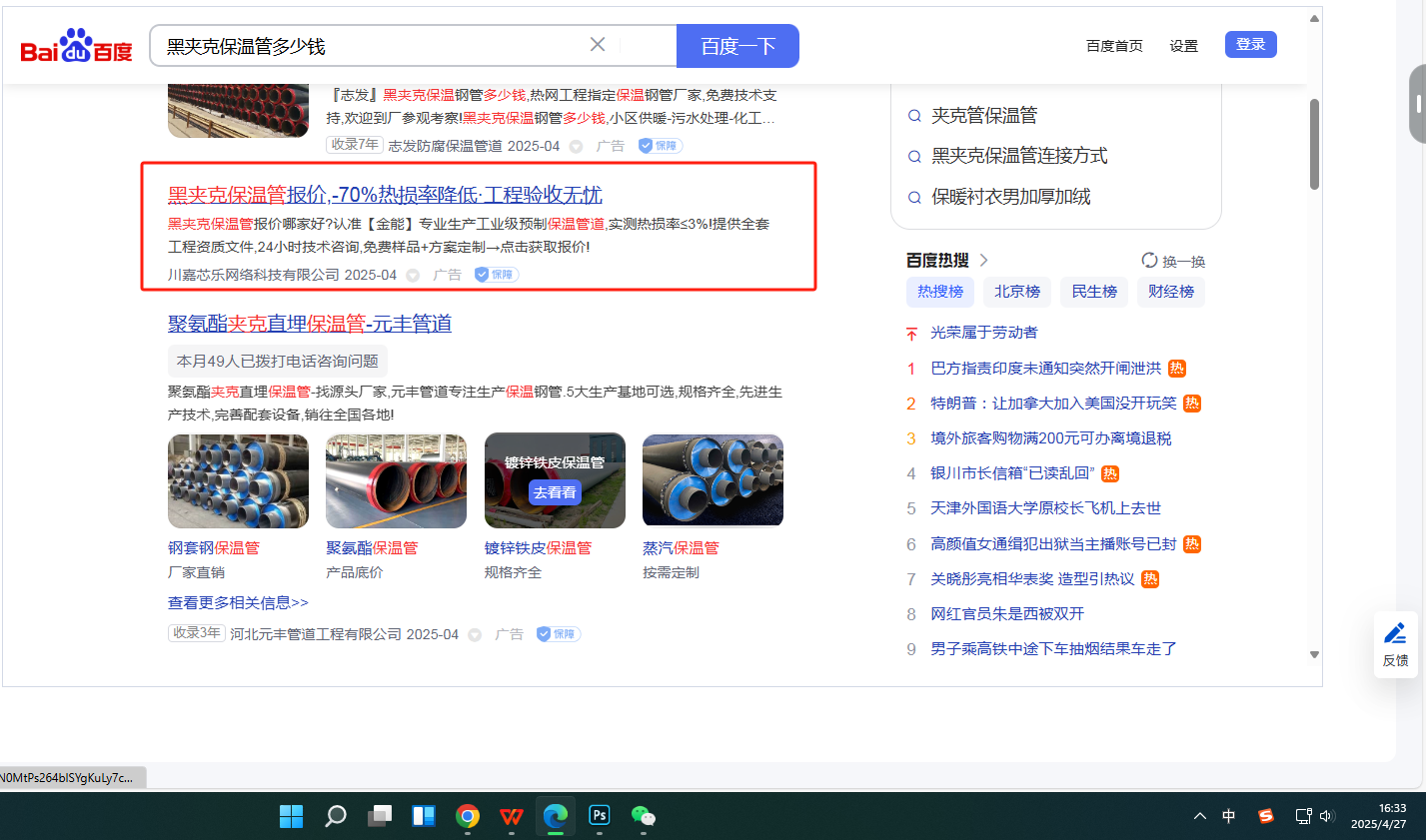Open Photoshop from the taskbar
The height and width of the screenshot is (840, 1426).
click(x=600, y=816)
